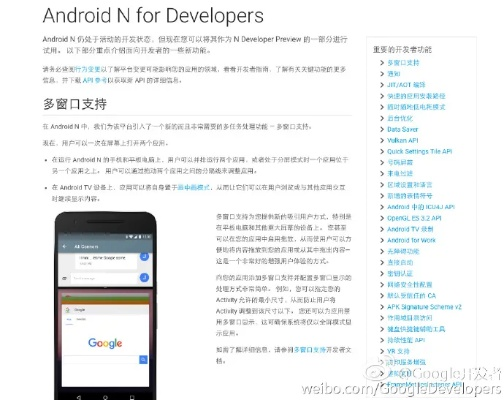This screenshot has height=400, width=504.
Task: Open APK Signature Scheme v2 link
Action: click(424, 307)
